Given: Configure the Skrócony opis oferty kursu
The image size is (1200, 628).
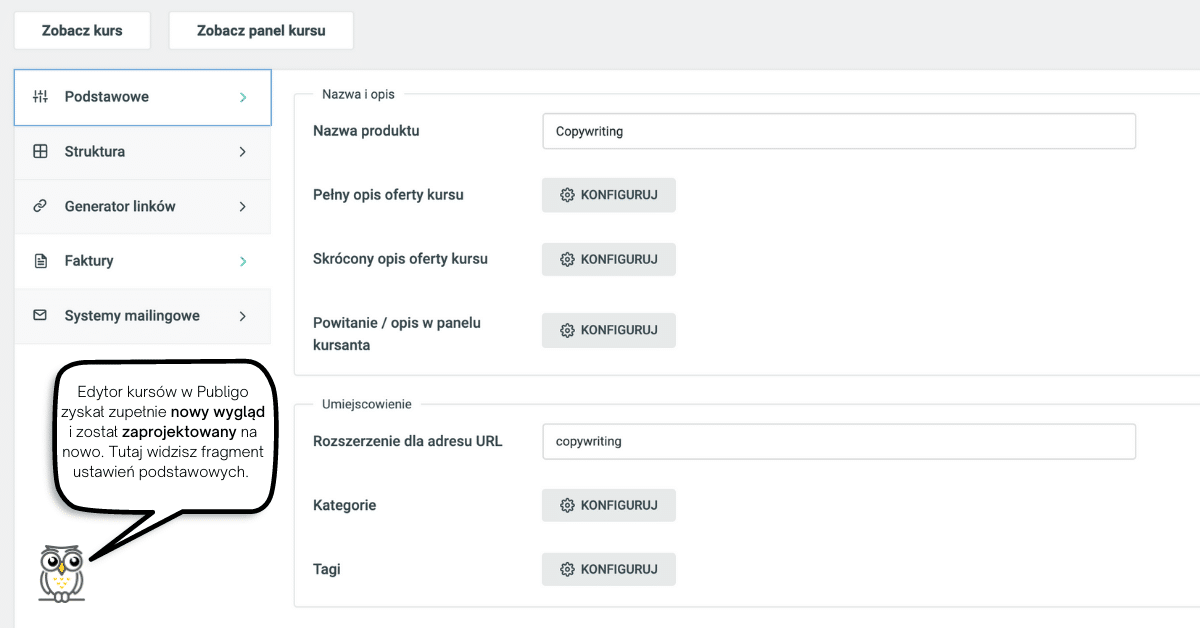Looking at the screenshot, I should tap(609, 259).
